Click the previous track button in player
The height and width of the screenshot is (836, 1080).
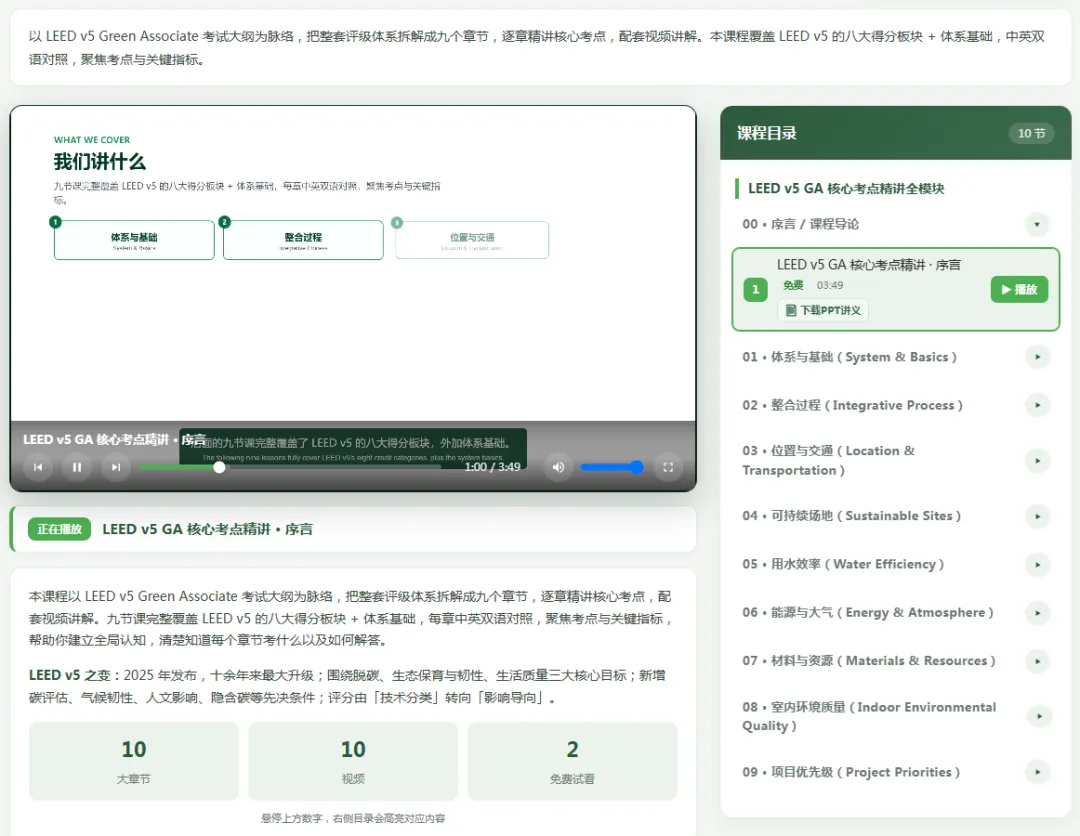[x=38, y=467]
